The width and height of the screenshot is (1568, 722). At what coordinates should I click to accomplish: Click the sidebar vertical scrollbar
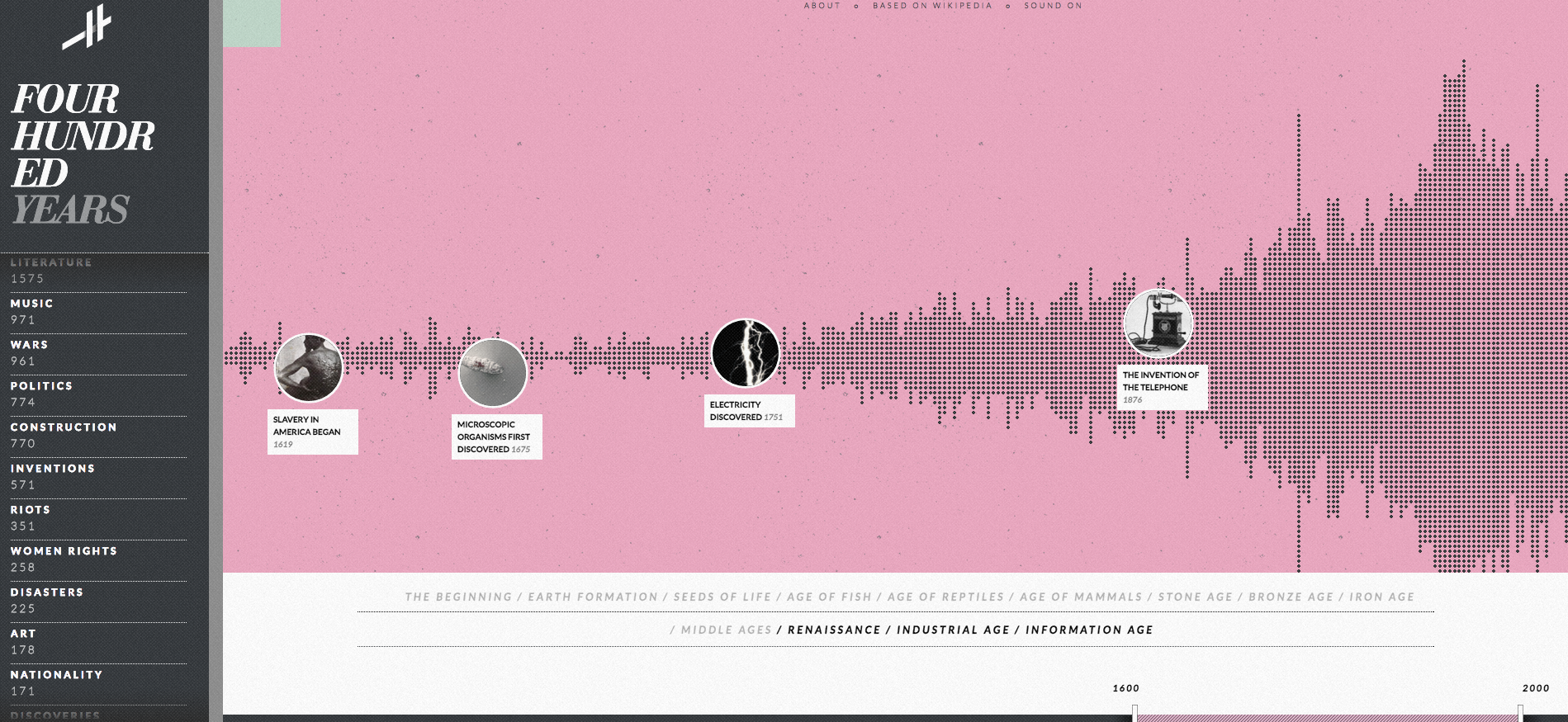pos(216,361)
